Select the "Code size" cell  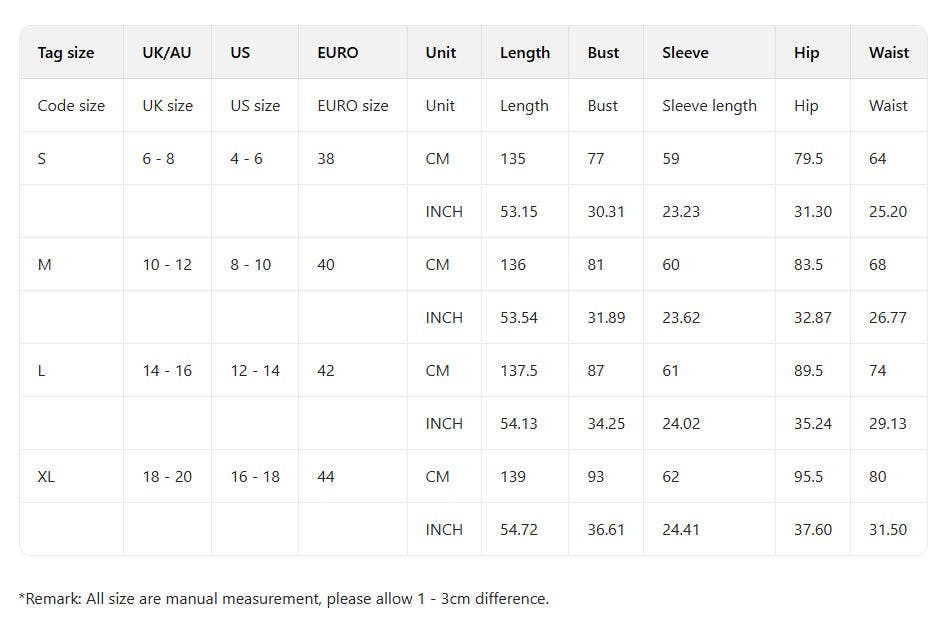(71, 106)
